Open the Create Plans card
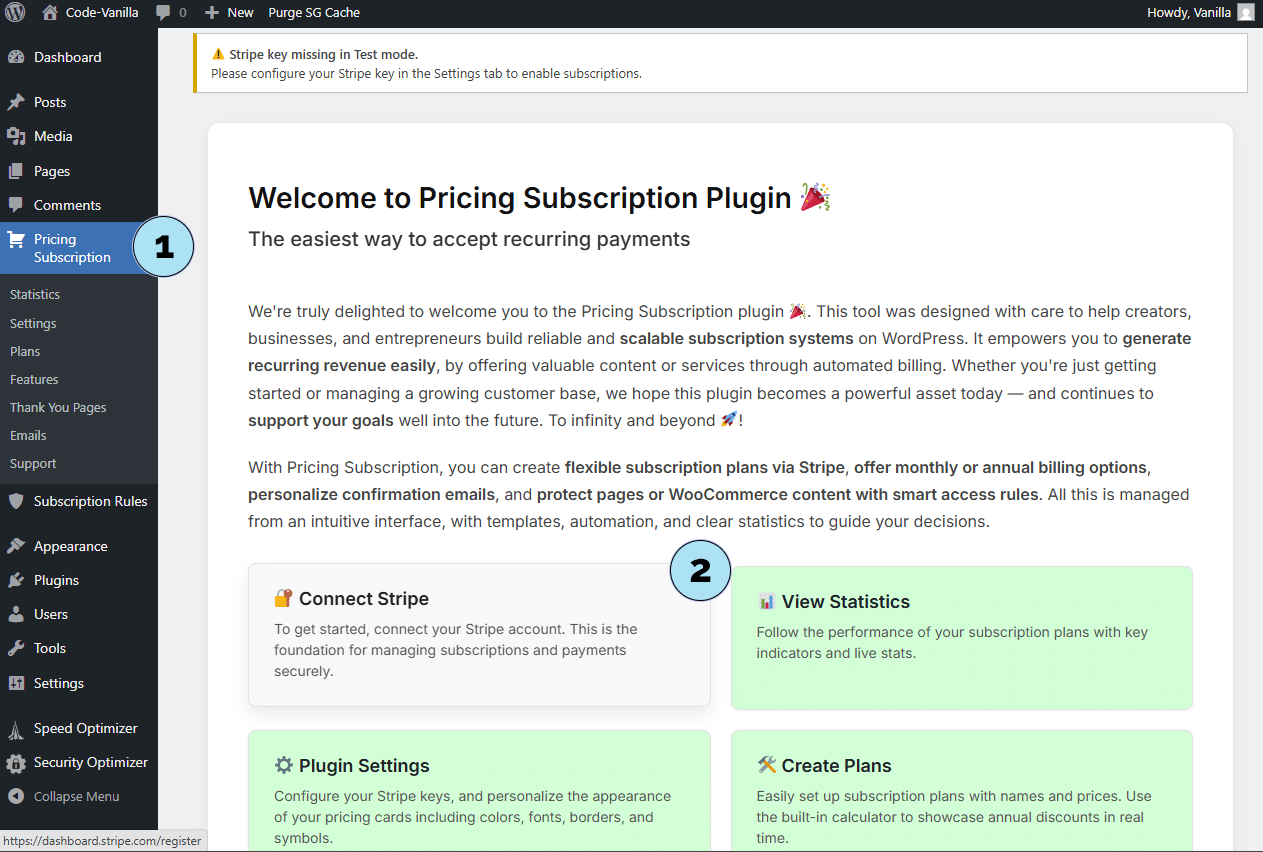Screen dimensions: 1263x852 click(x=961, y=790)
